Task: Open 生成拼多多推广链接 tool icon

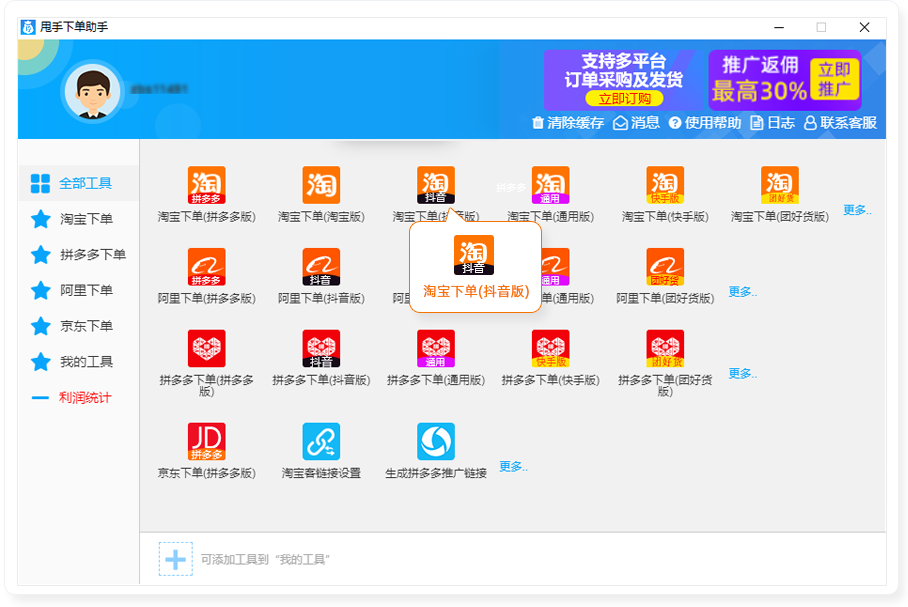Action: click(x=435, y=441)
